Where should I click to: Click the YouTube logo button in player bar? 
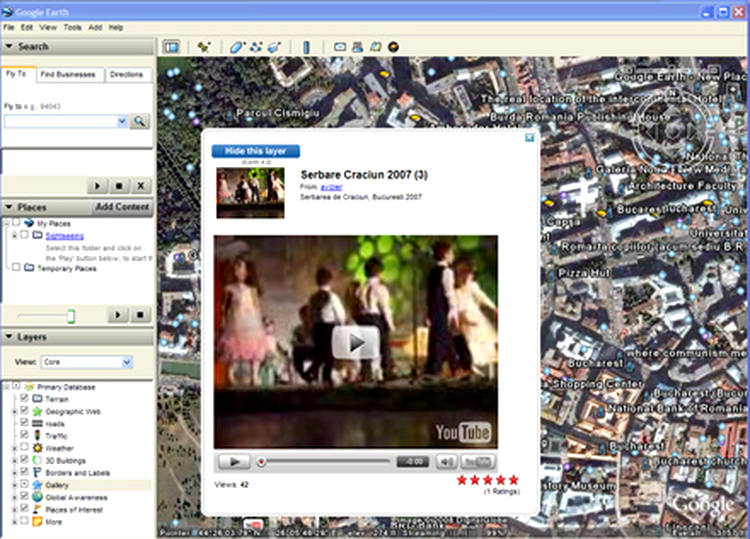[477, 462]
